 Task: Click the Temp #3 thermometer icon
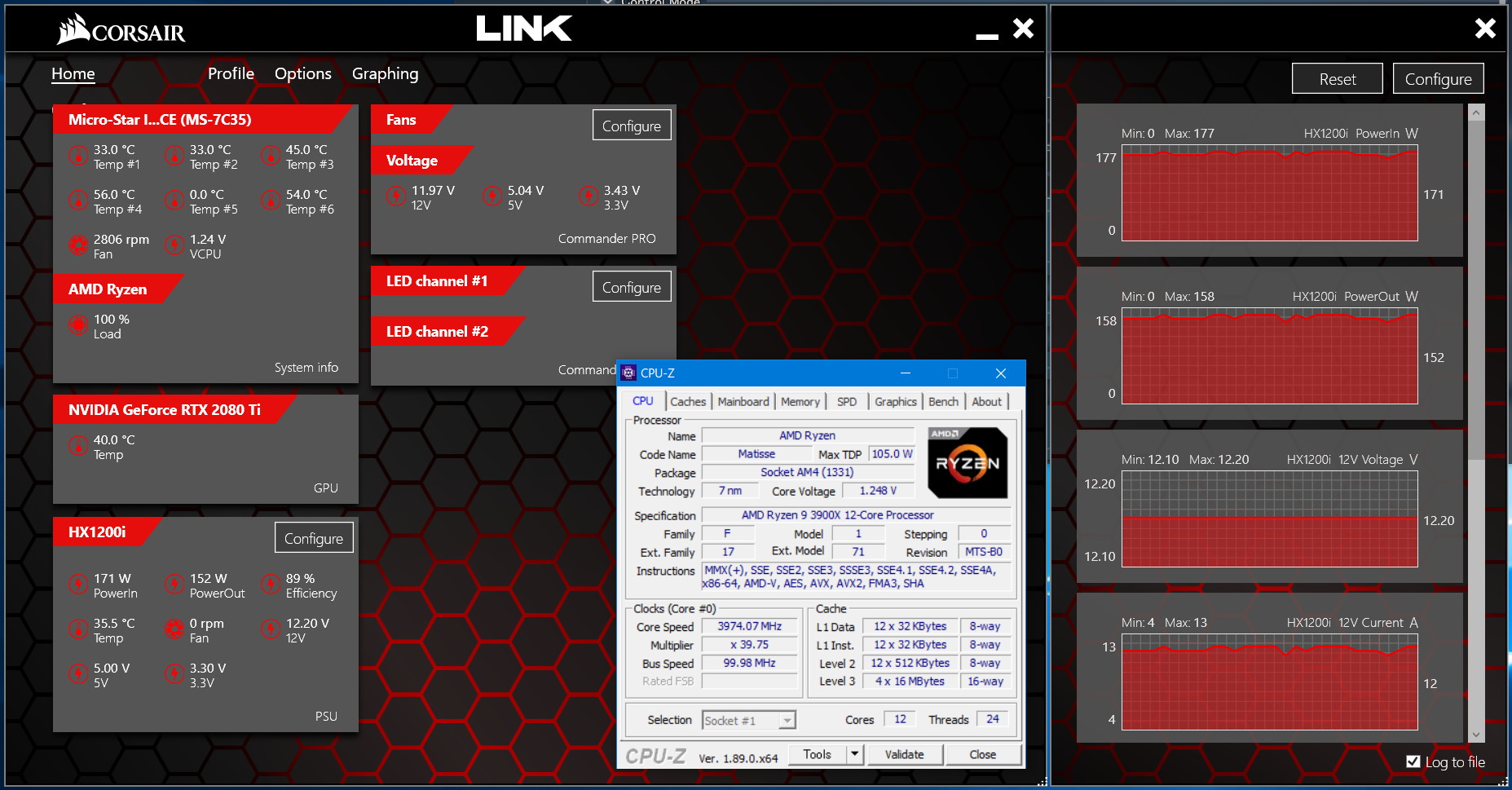click(x=271, y=156)
